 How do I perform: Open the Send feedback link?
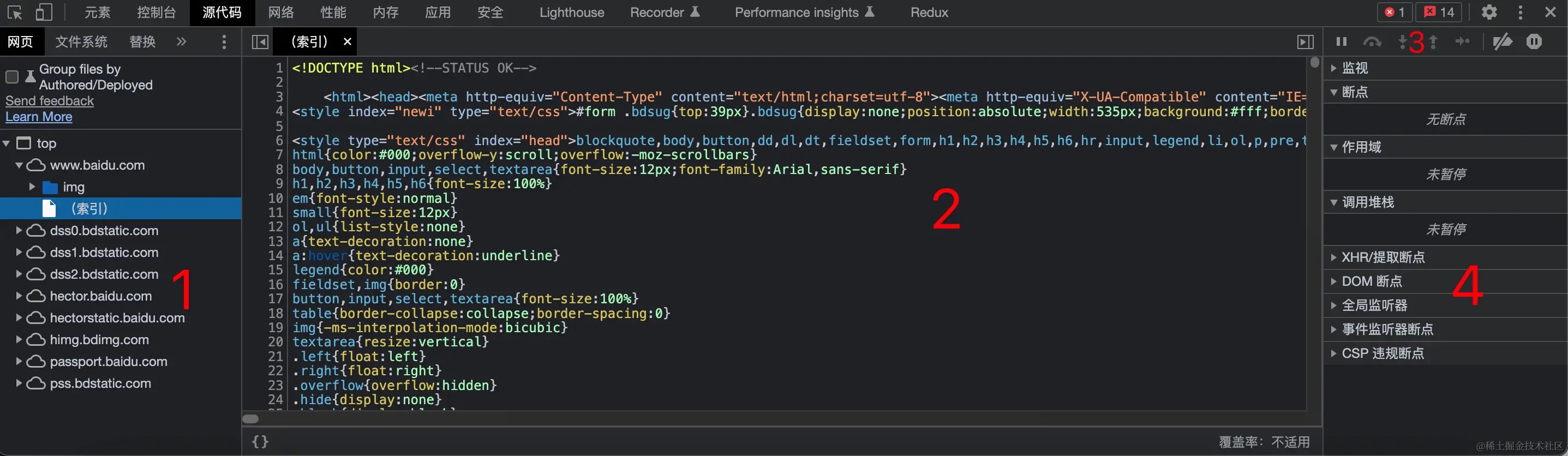(x=49, y=100)
